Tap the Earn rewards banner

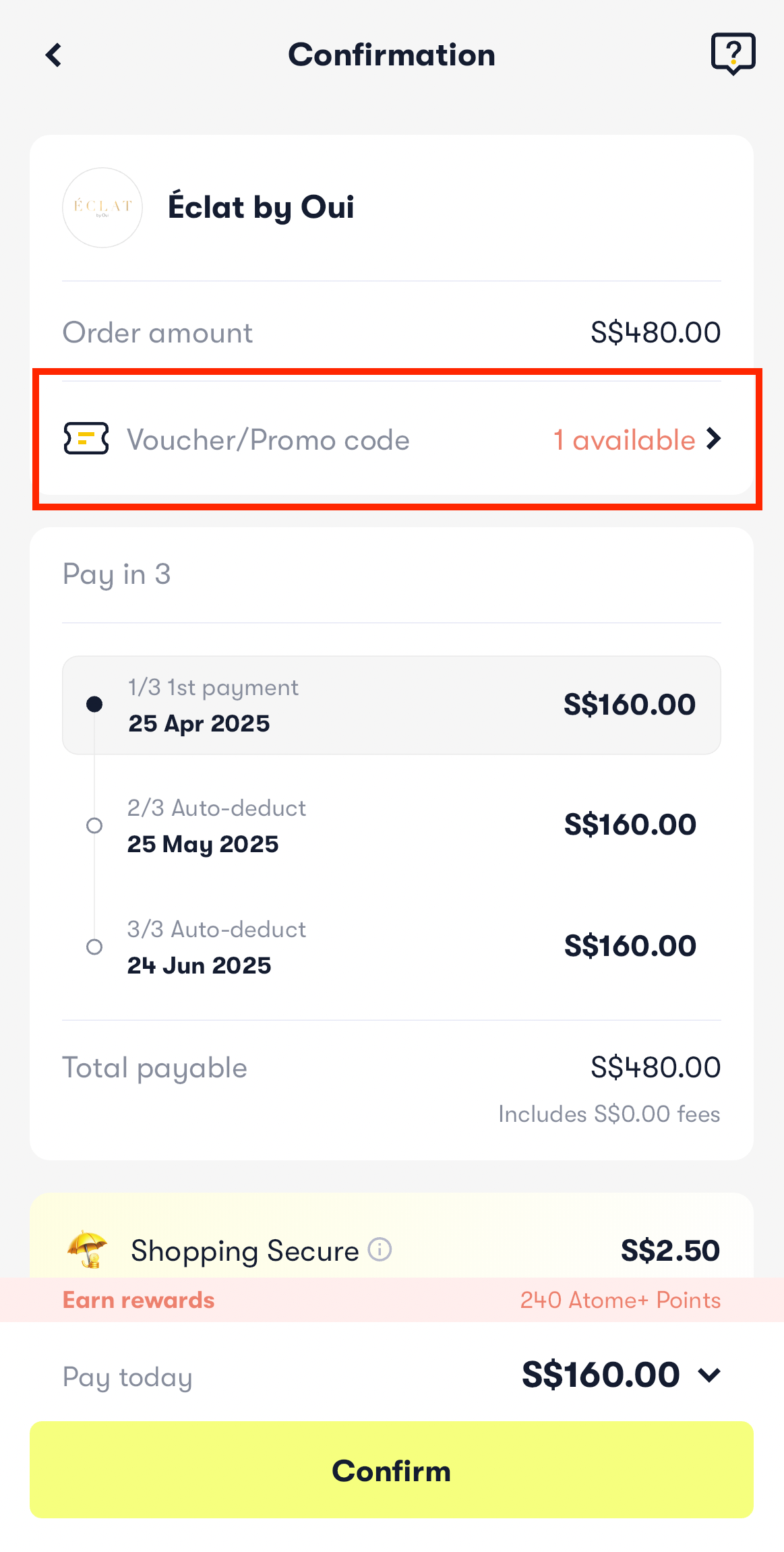(139, 1300)
